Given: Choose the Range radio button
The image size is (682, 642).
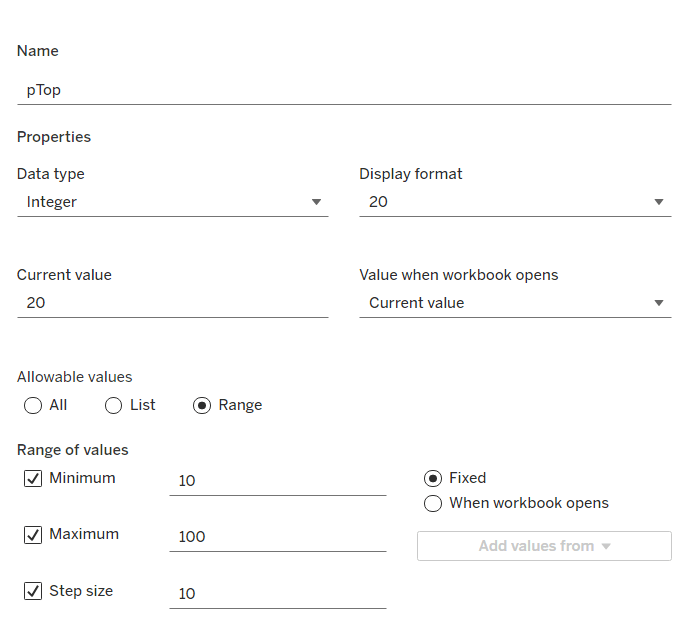Looking at the screenshot, I should tap(202, 406).
